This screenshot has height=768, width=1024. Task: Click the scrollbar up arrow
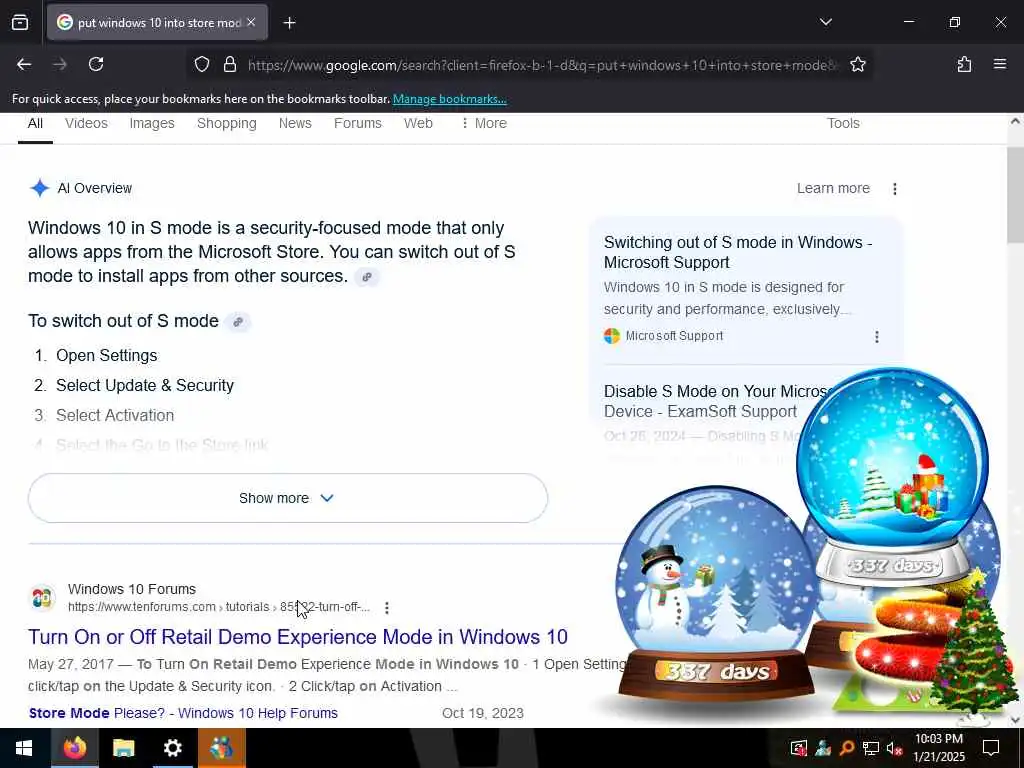point(1015,121)
